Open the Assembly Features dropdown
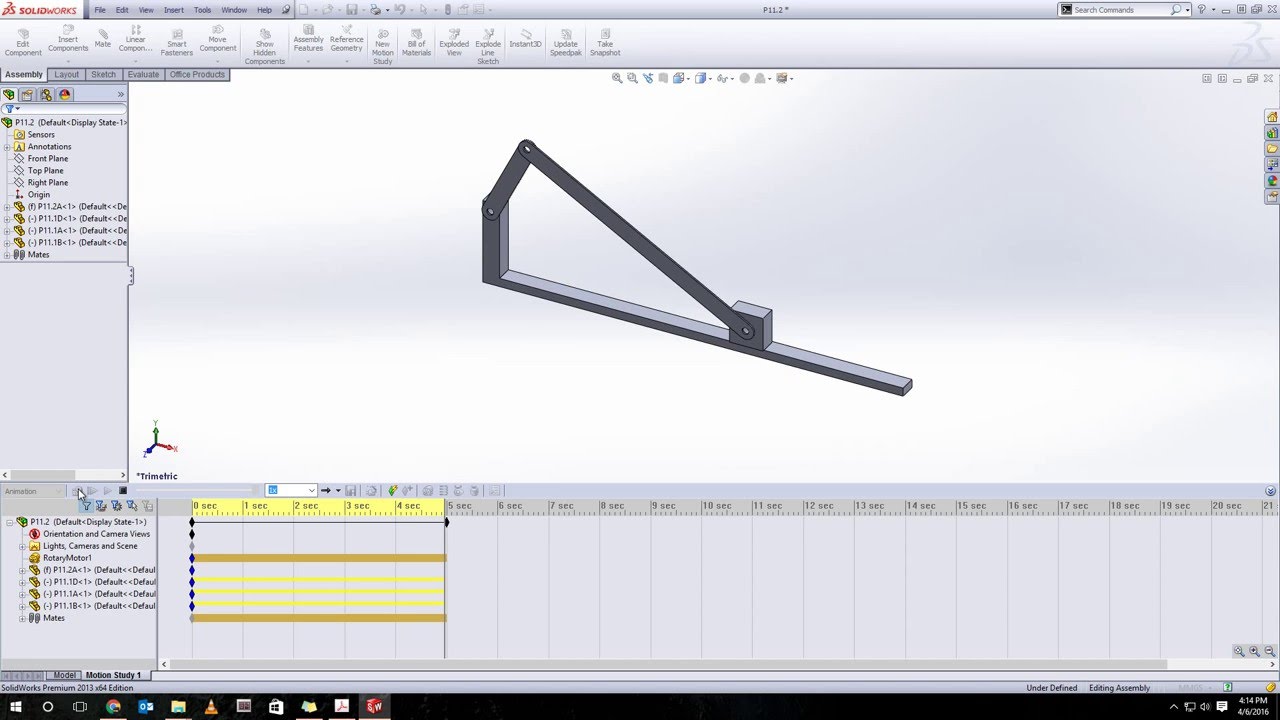The height and width of the screenshot is (720, 1280). [308, 61]
